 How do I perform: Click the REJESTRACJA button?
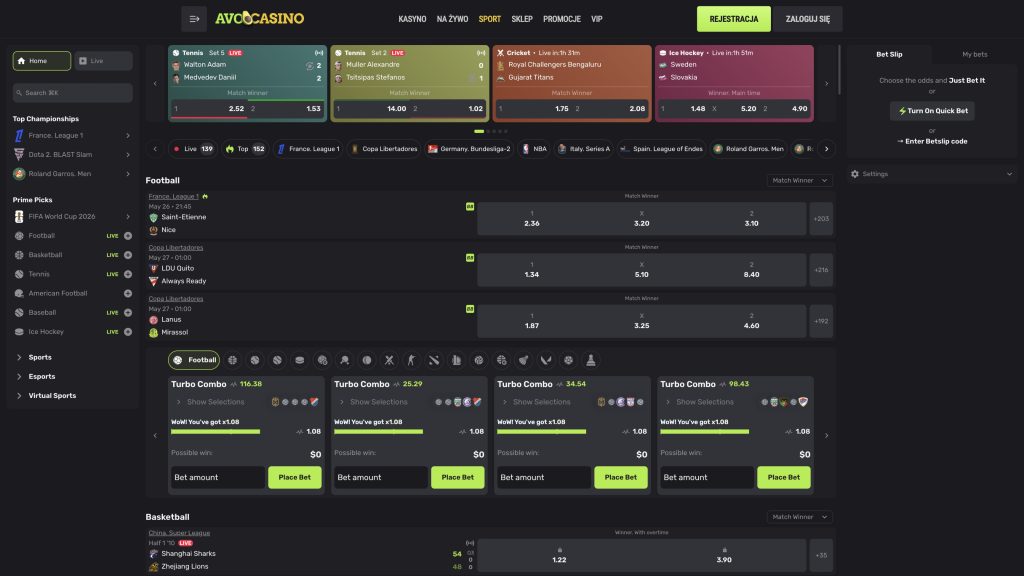[x=733, y=19]
